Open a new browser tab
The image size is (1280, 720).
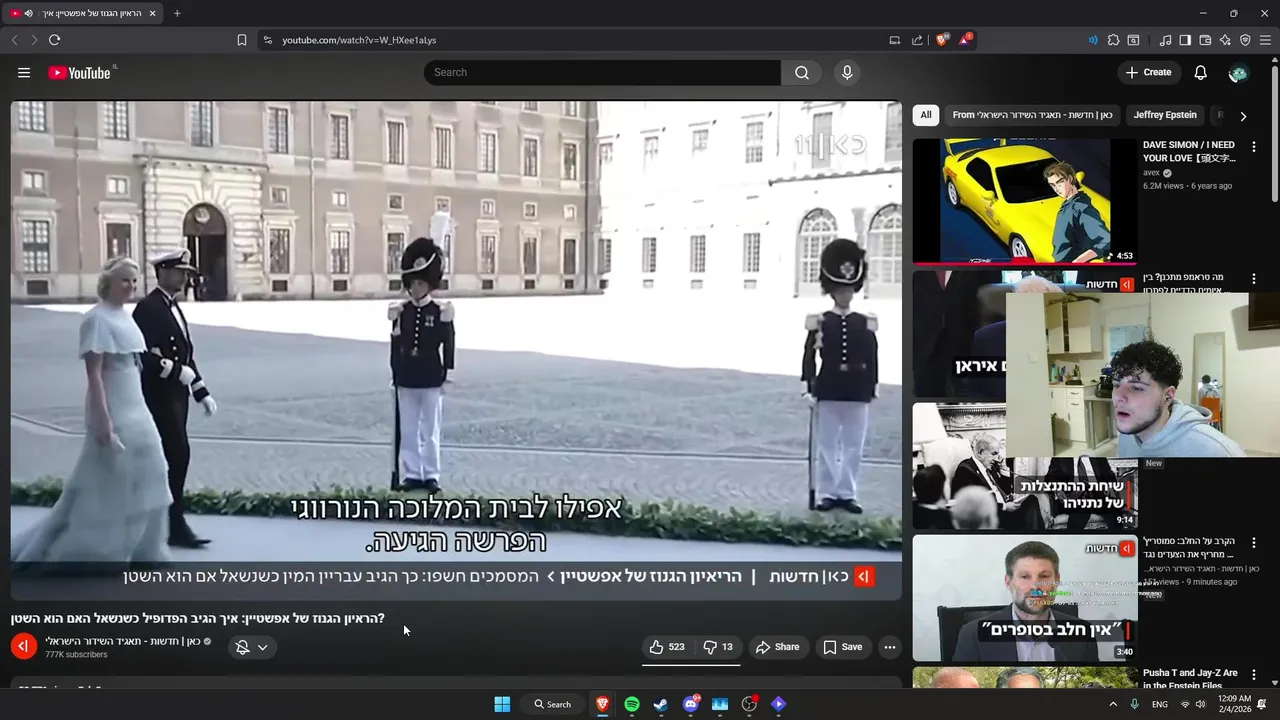(177, 13)
